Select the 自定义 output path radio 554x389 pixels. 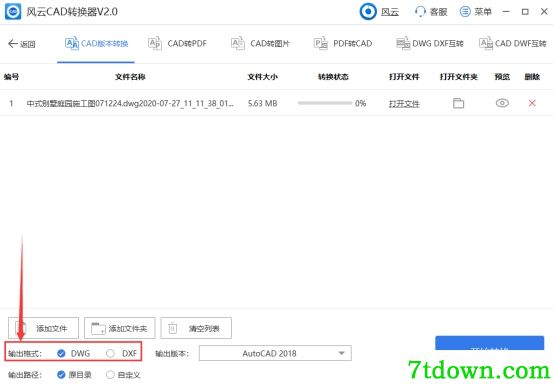tap(110, 375)
